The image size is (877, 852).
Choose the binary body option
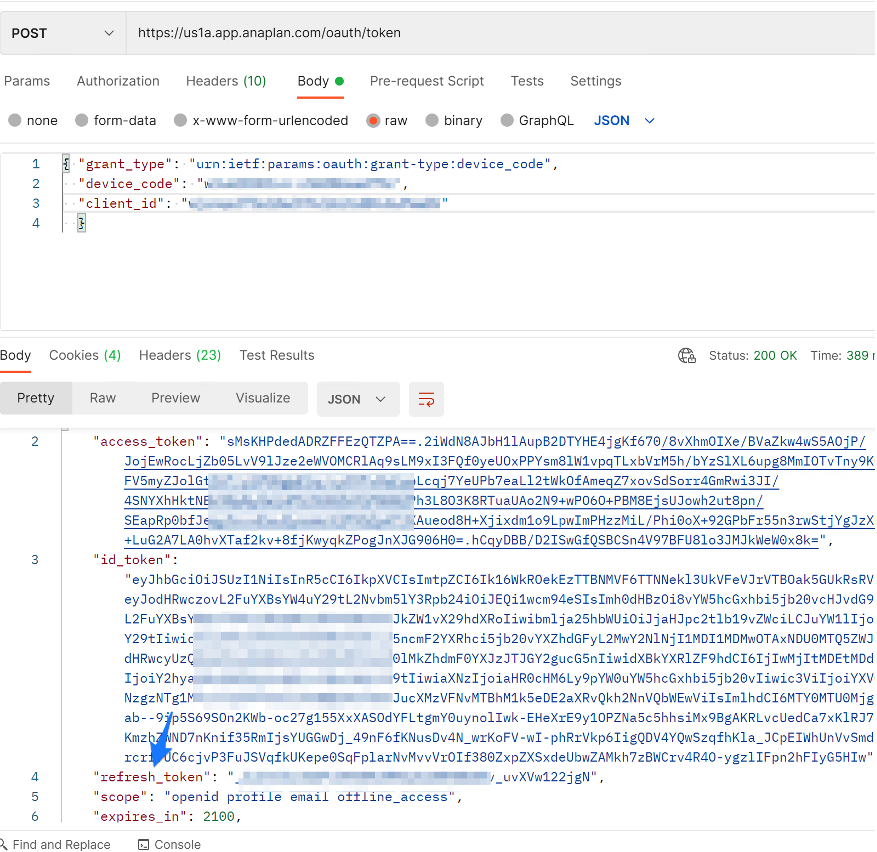click(x=454, y=120)
